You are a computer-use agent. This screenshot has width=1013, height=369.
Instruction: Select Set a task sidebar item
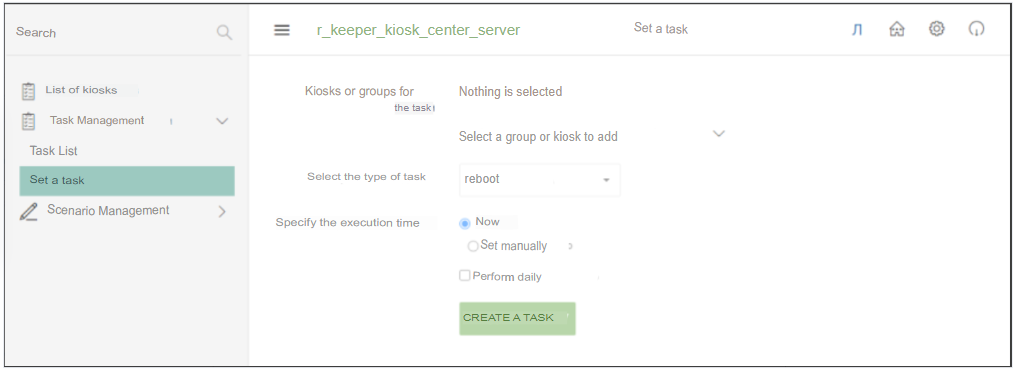coord(127,181)
